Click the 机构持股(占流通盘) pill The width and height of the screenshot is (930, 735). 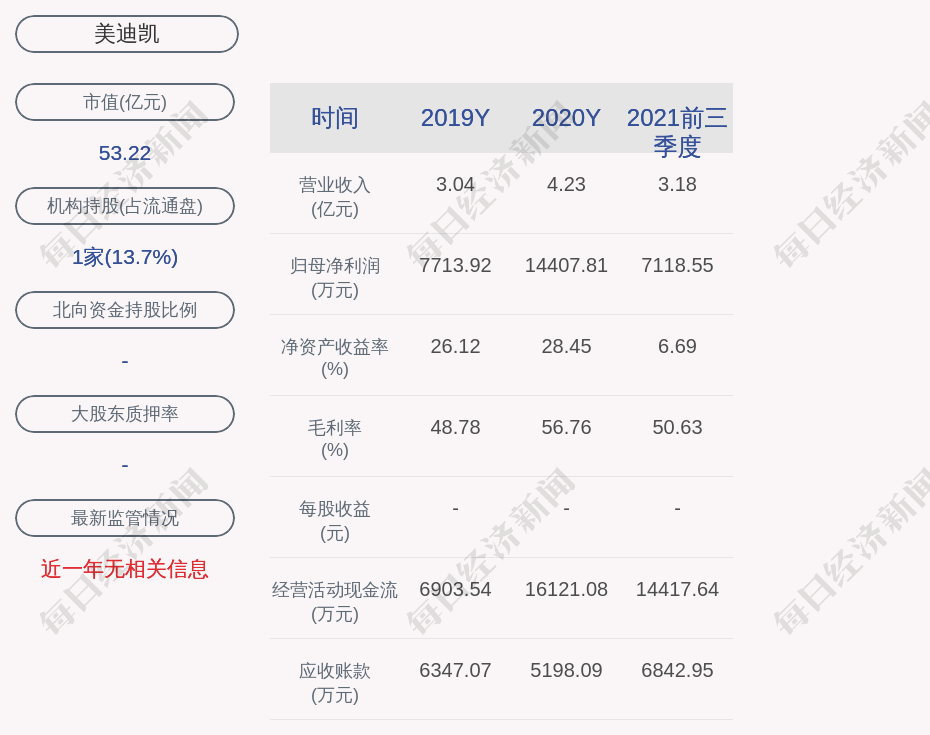pyautogui.click(x=125, y=206)
